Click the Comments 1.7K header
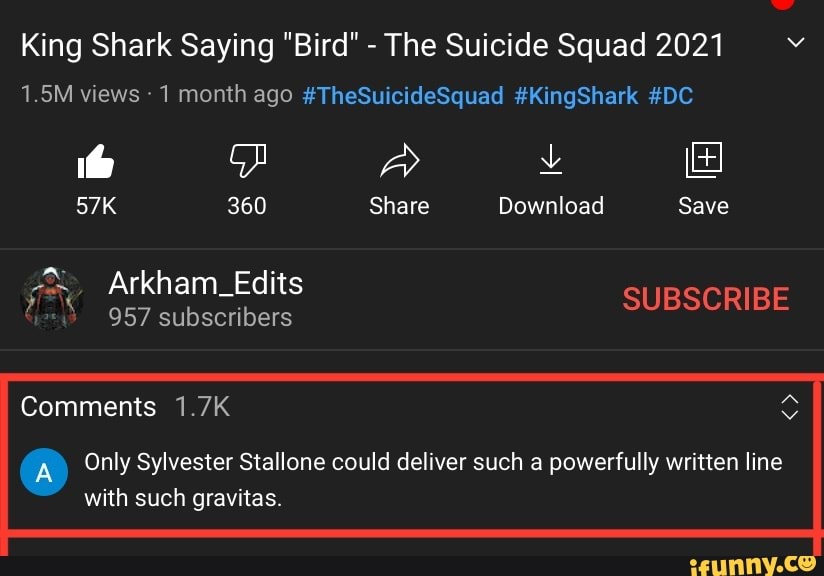This screenshot has width=824, height=576. point(125,407)
